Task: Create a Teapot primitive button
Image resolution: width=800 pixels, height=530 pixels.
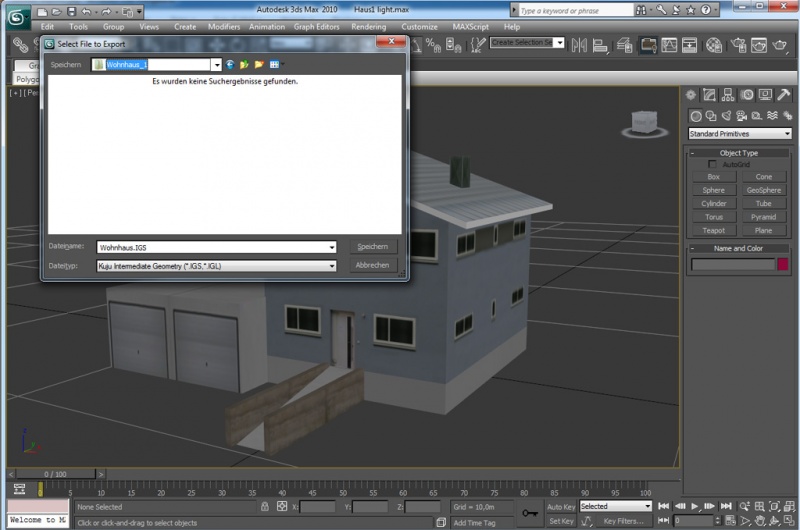Action: tap(713, 230)
